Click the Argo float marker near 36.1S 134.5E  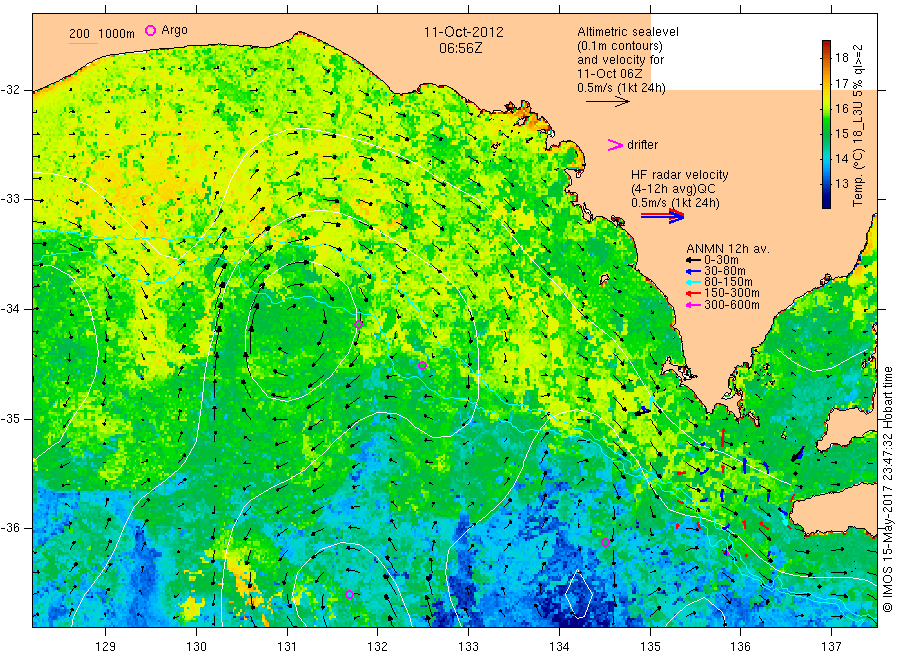pos(605,542)
